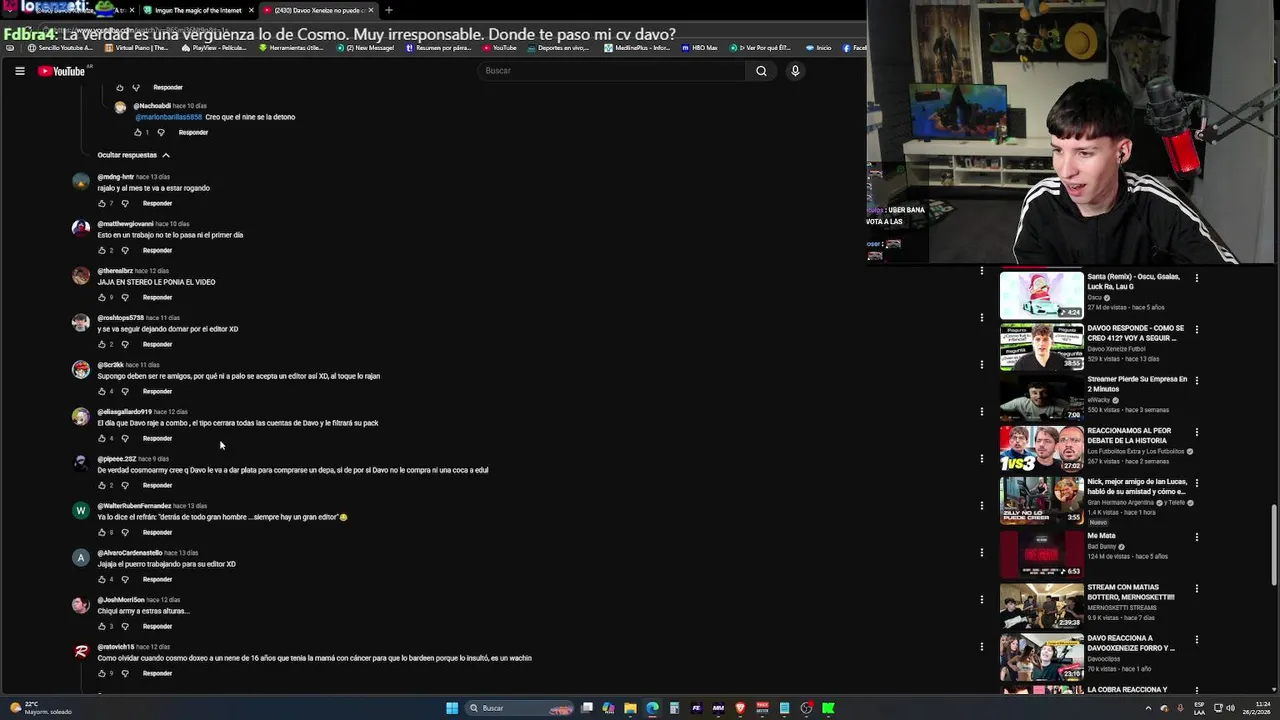
Task: Open options for 'Santa (Remix)' video
Action: tap(1197, 278)
